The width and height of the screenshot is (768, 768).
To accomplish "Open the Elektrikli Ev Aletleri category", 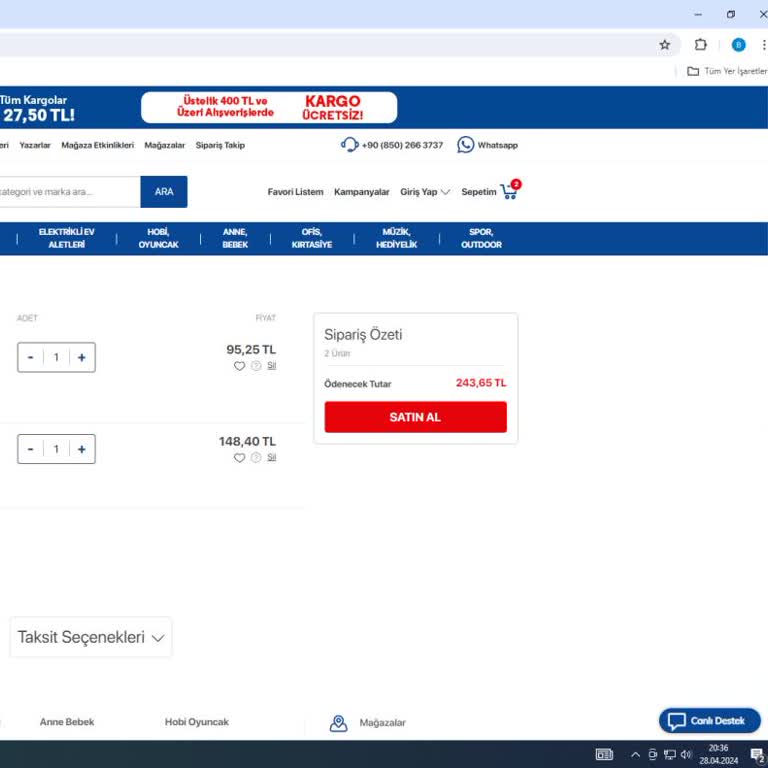I will [67, 238].
